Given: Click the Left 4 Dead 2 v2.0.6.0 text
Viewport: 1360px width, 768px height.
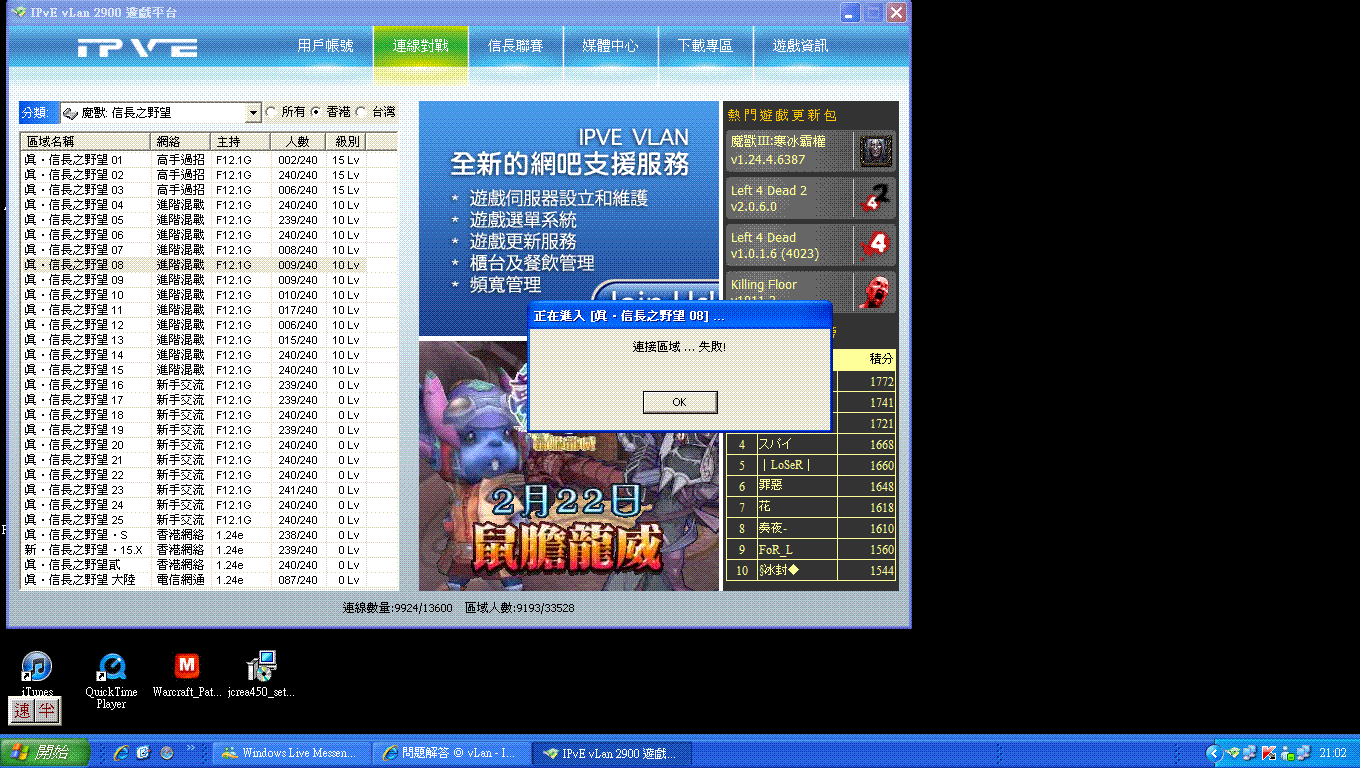Looking at the screenshot, I should (x=769, y=198).
